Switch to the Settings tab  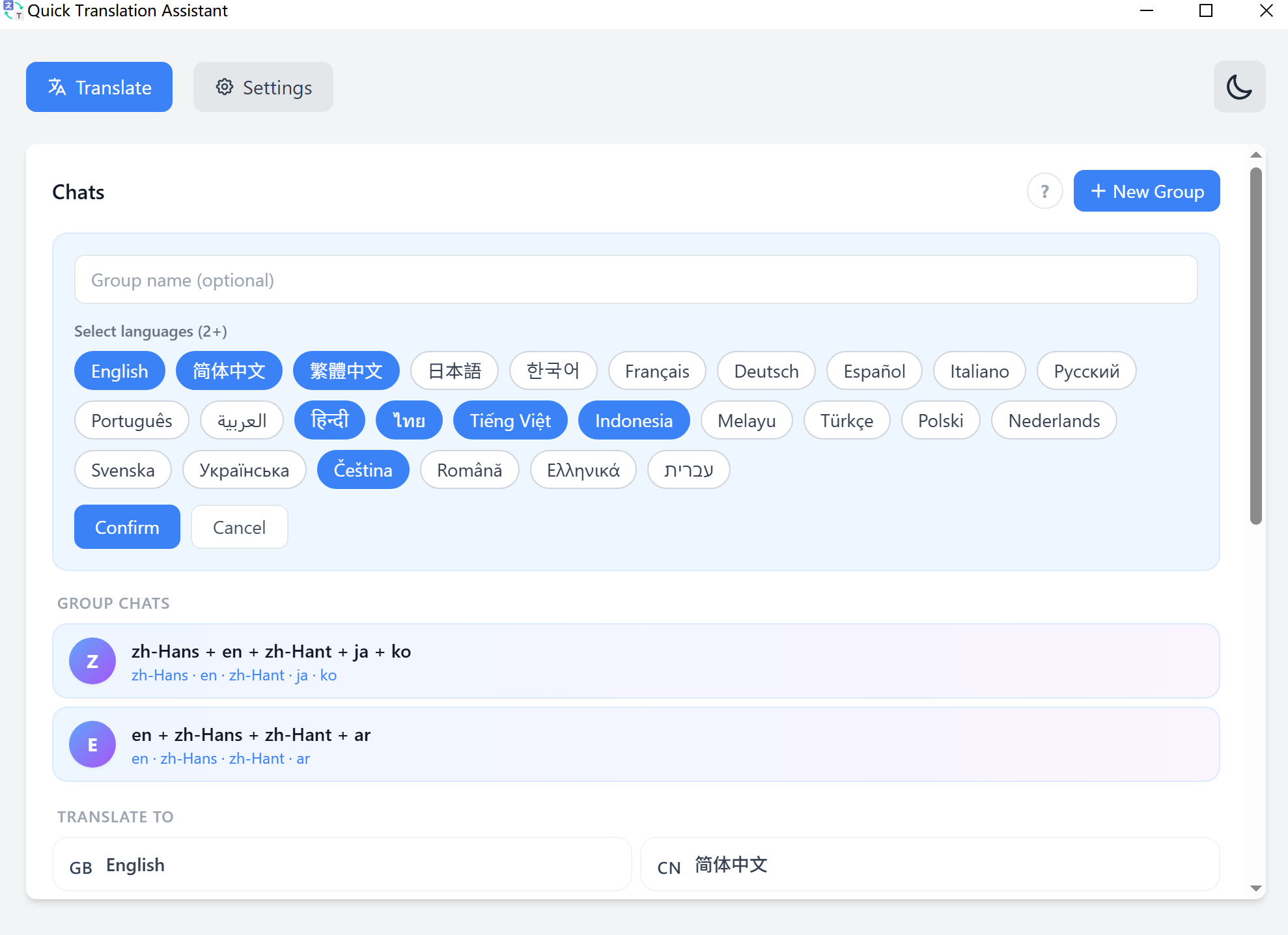pyautogui.click(x=263, y=87)
